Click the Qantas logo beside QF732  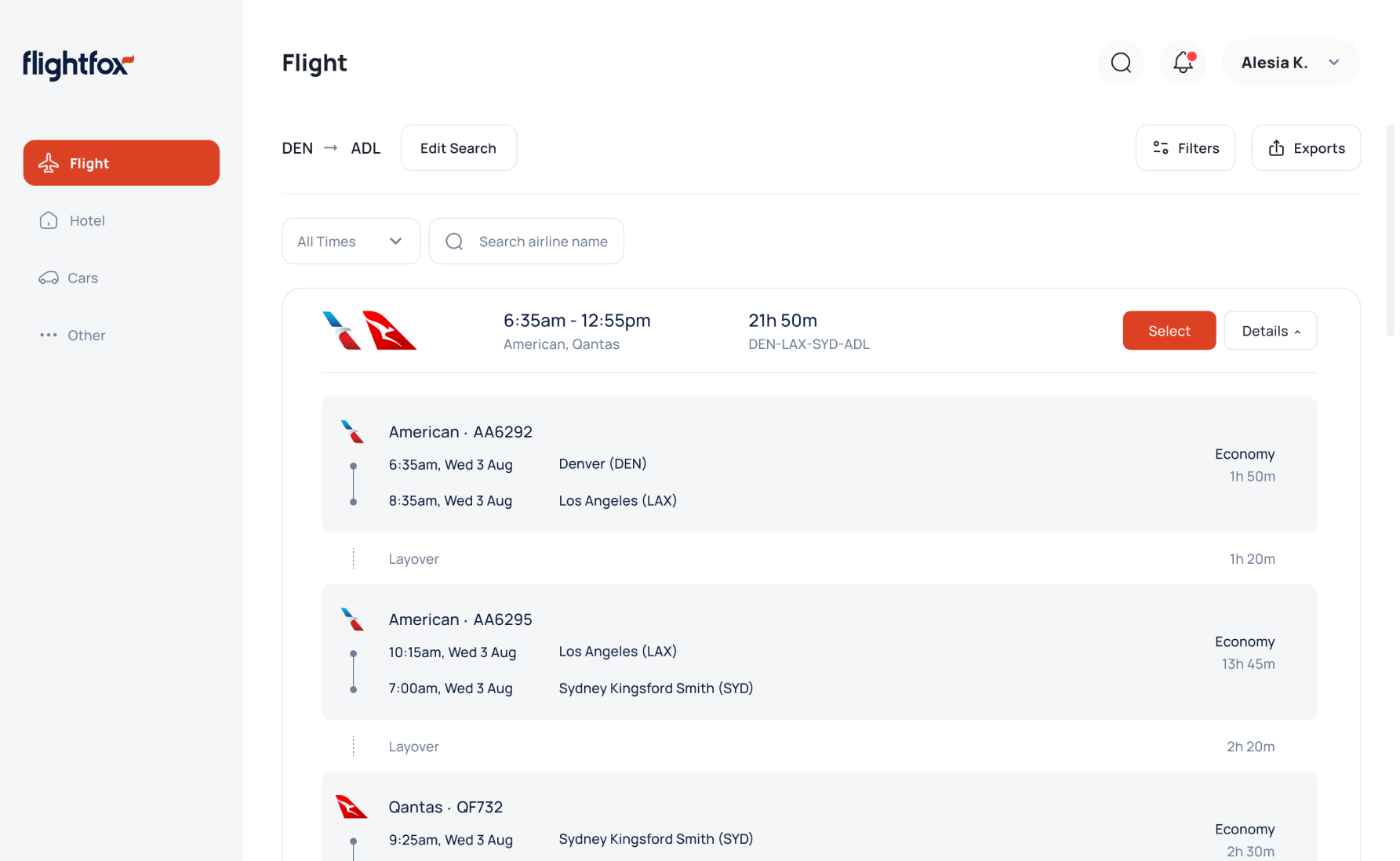pyautogui.click(x=351, y=806)
